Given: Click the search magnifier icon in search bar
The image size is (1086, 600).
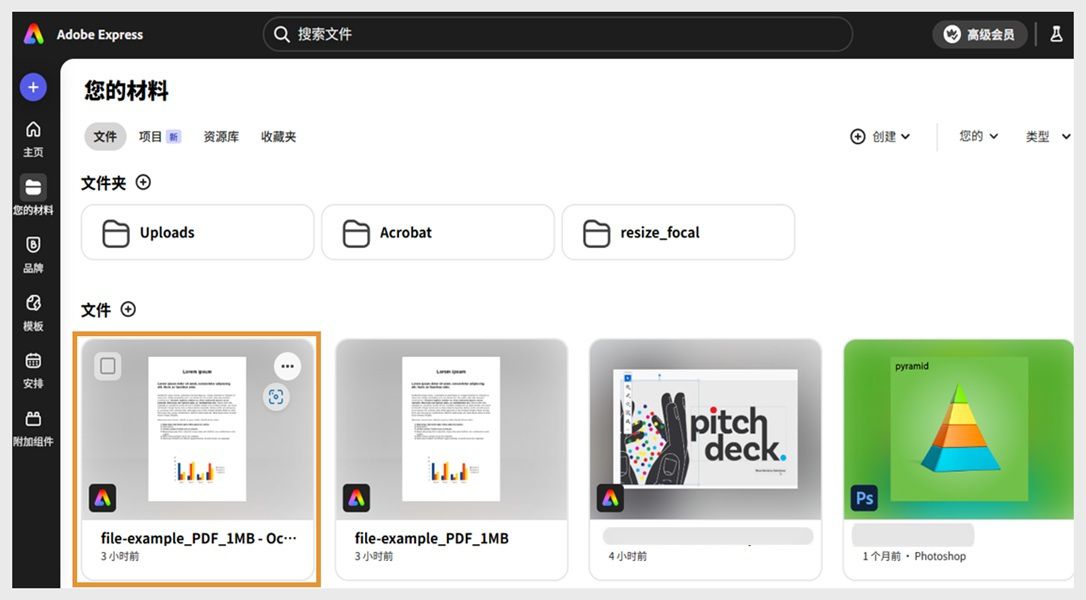Looking at the screenshot, I should [281, 33].
